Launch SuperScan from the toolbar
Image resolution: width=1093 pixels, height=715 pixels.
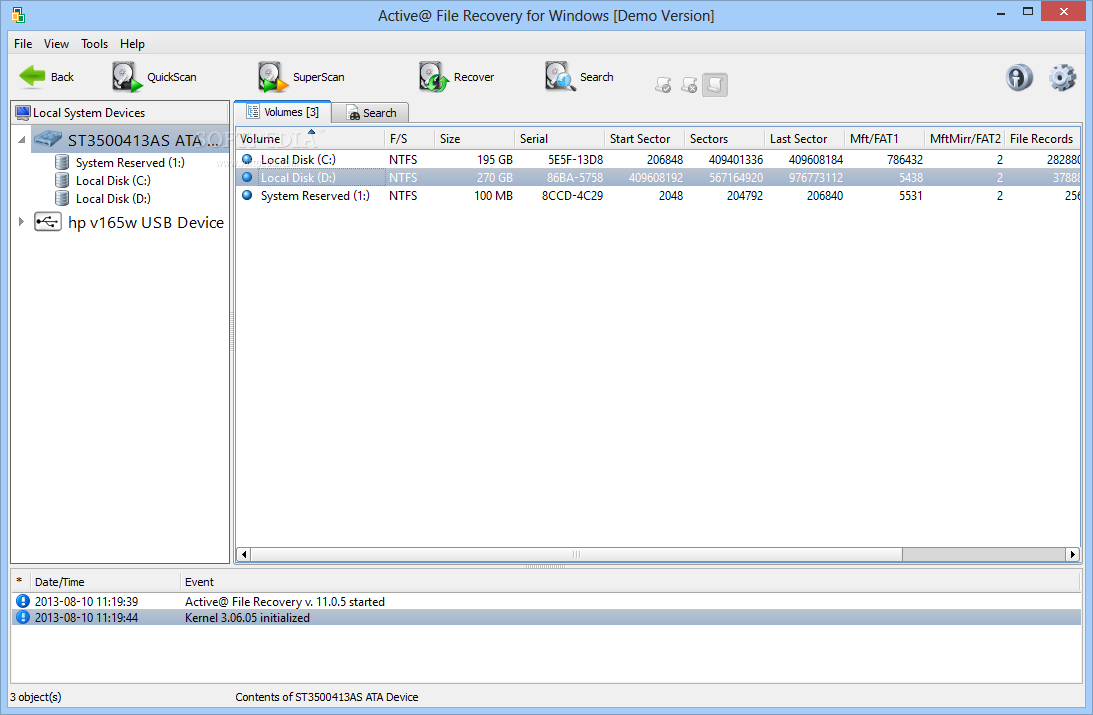(301, 77)
